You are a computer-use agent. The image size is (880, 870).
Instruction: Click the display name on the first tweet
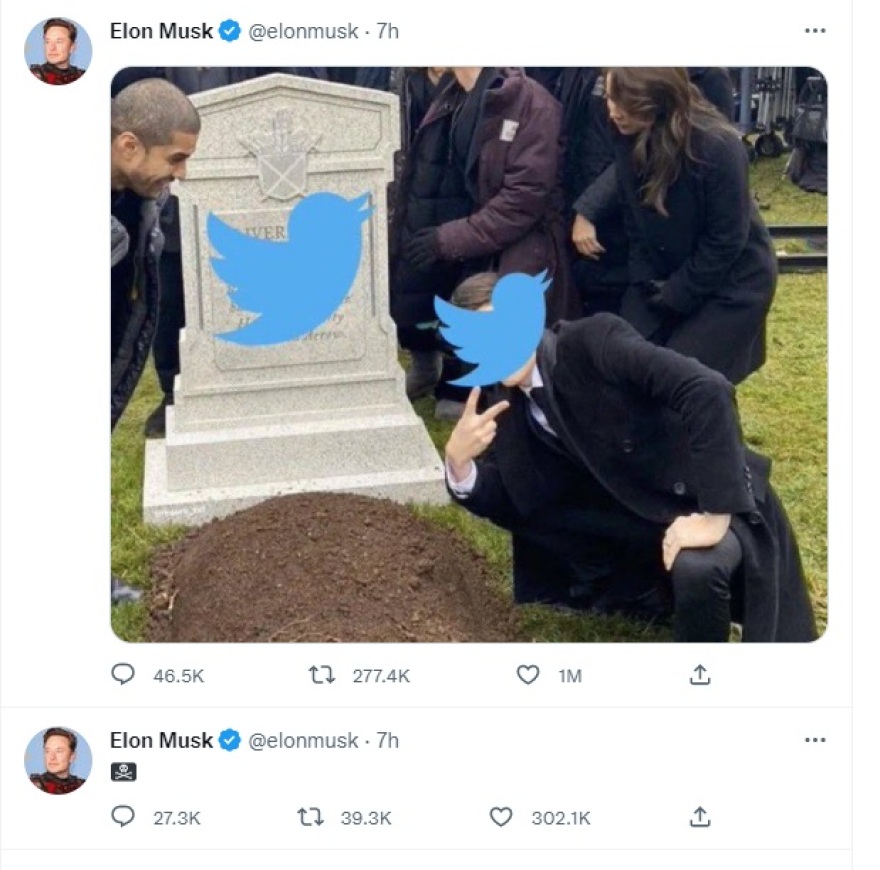click(161, 31)
